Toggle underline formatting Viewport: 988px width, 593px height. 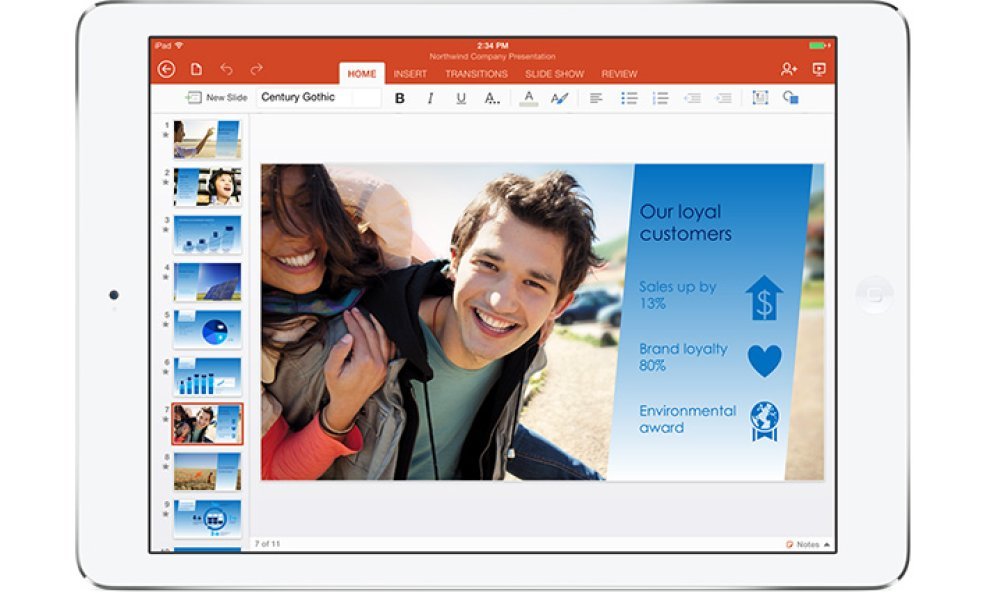click(x=461, y=98)
